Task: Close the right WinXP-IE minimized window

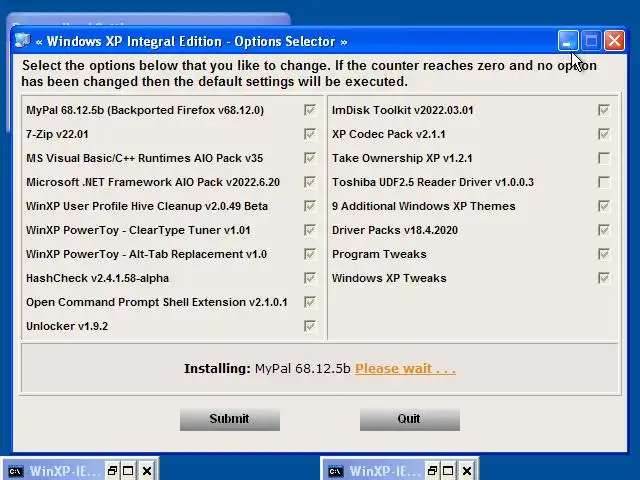Action: point(467,471)
